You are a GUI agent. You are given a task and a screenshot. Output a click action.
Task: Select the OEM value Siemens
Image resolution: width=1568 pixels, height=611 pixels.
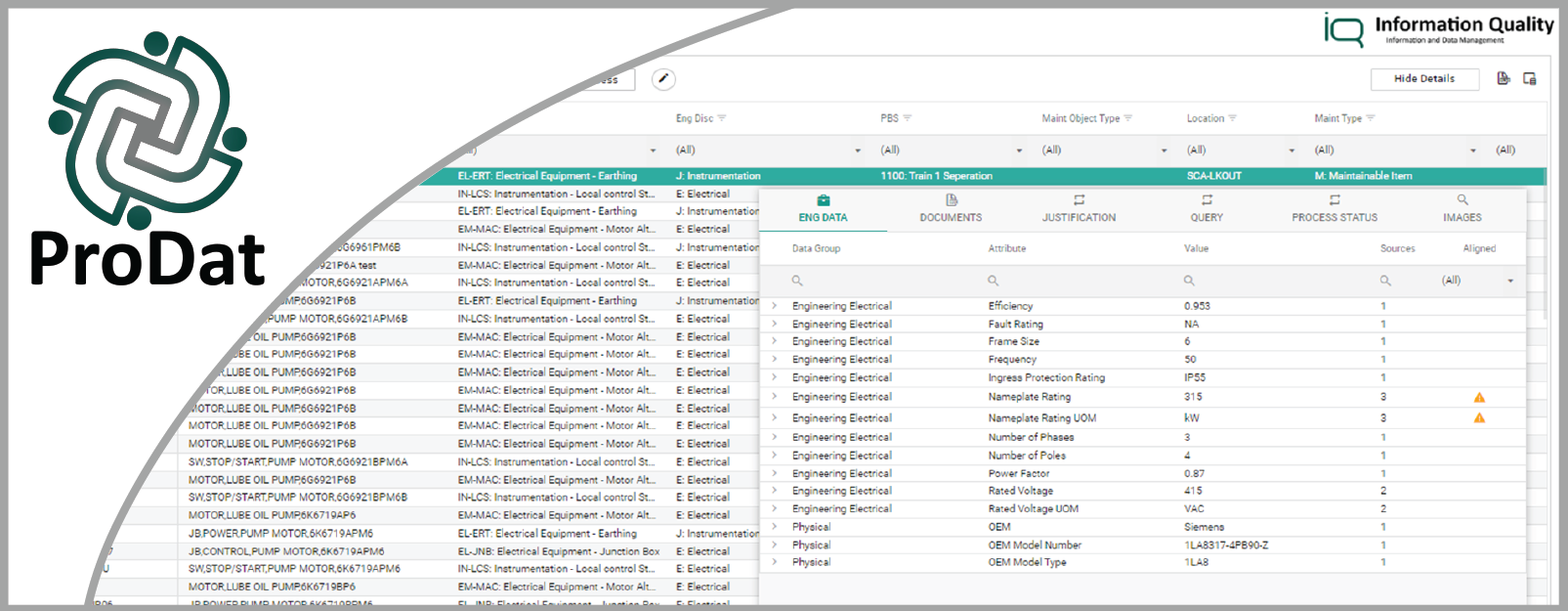[1204, 527]
